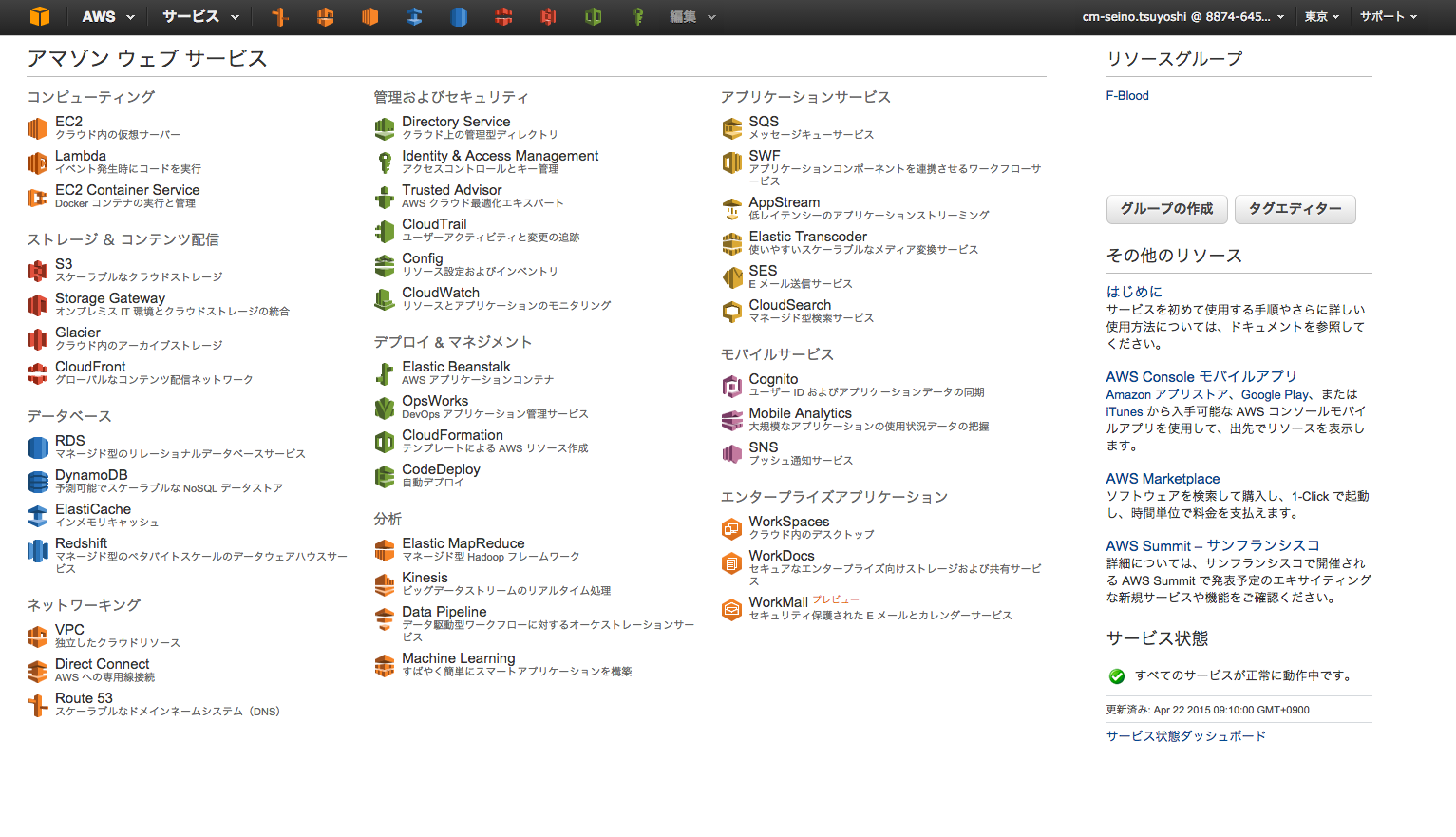Image resolution: width=1456 pixels, height=837 pixels.
Task: Click the Direct Connect icon
Action: tap(38, 671)
